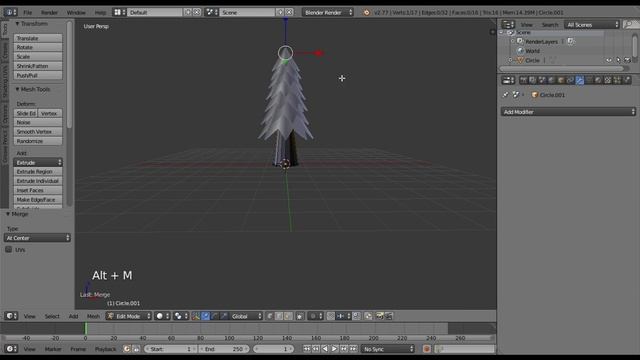Open the Mesh menu in 3D header
This screenshot has width=640, height=360.
[93, 316]
